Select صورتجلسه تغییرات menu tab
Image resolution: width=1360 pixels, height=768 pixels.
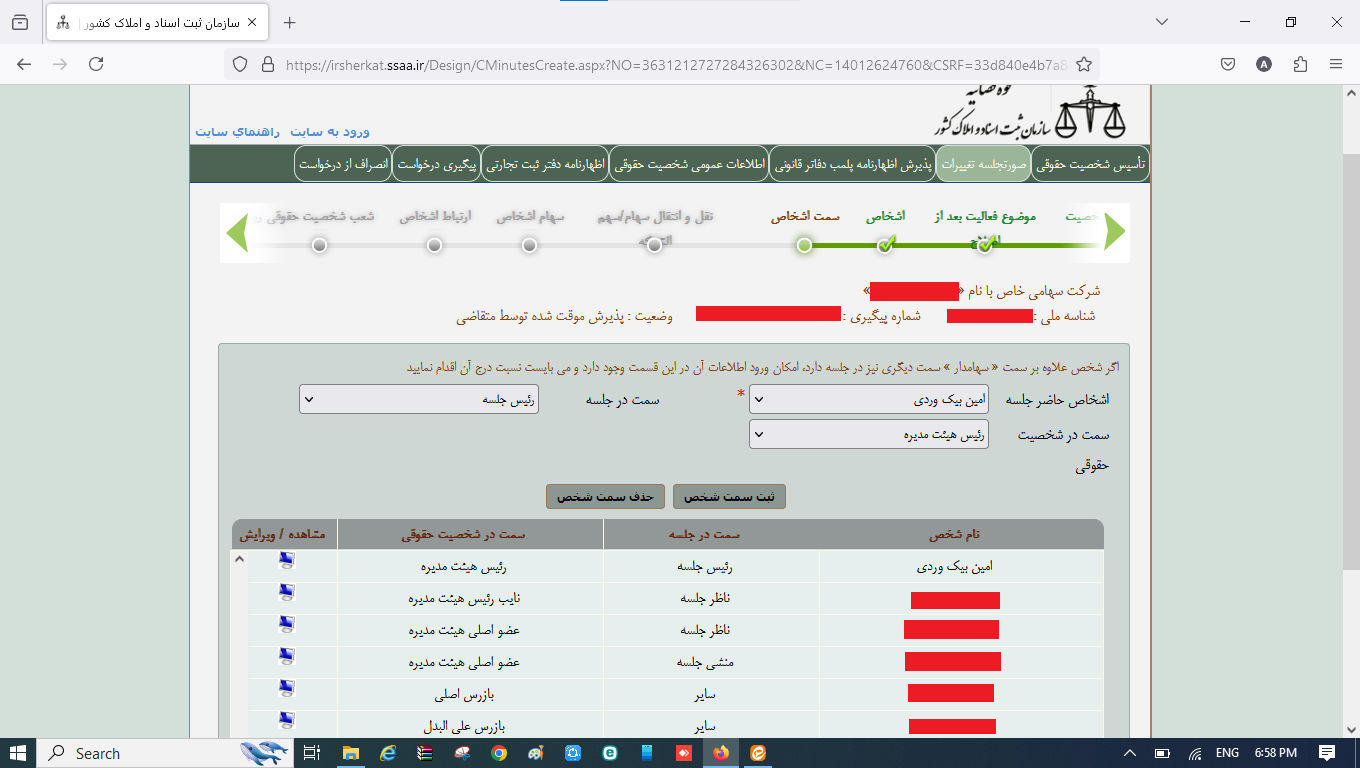[982, 164]
